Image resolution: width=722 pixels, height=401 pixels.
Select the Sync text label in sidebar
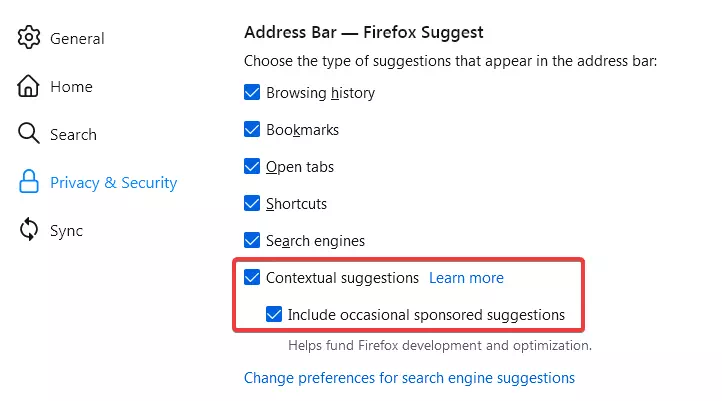pyautogui.click(x=67, y=231)
